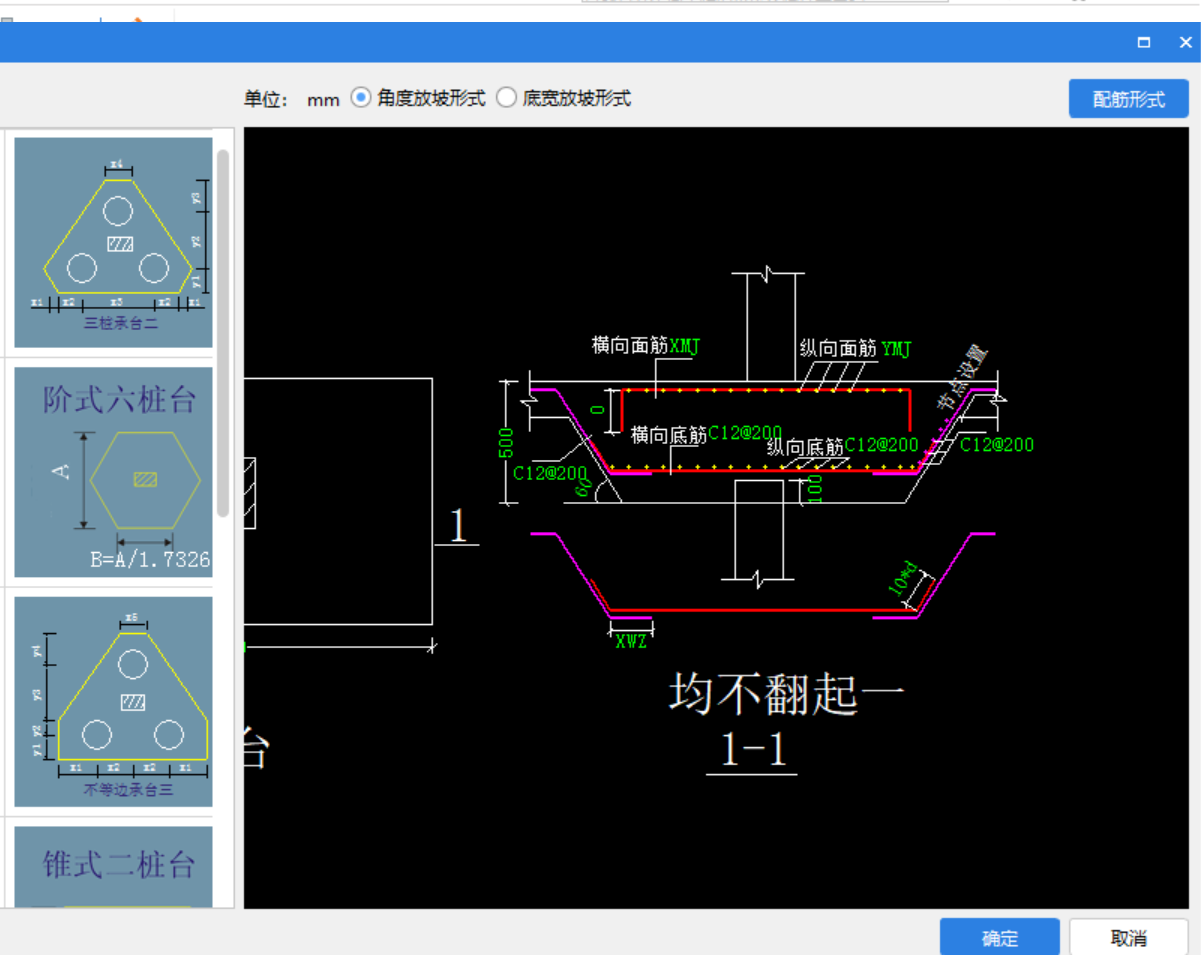Cancel the dialog with 取消
Viewport: 1201px width, 955px height.
coord(1128,938)
